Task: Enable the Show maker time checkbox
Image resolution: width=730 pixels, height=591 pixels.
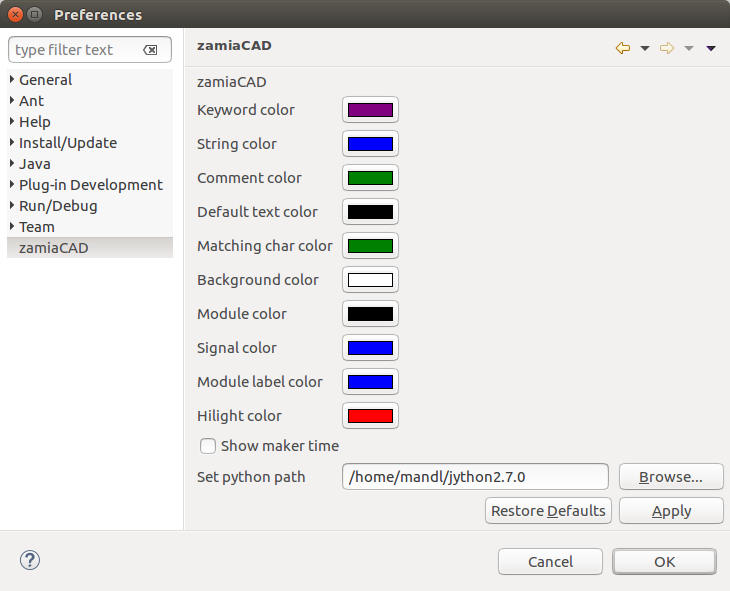Action: point(208,446)
